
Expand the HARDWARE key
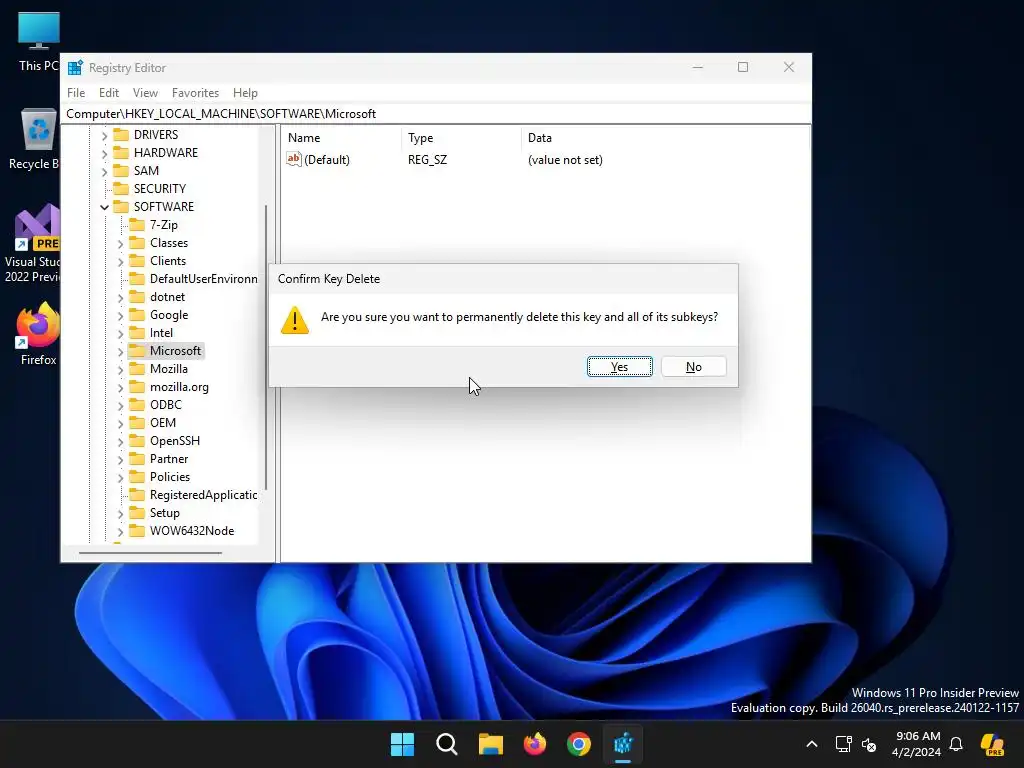[x=104, y=153]
